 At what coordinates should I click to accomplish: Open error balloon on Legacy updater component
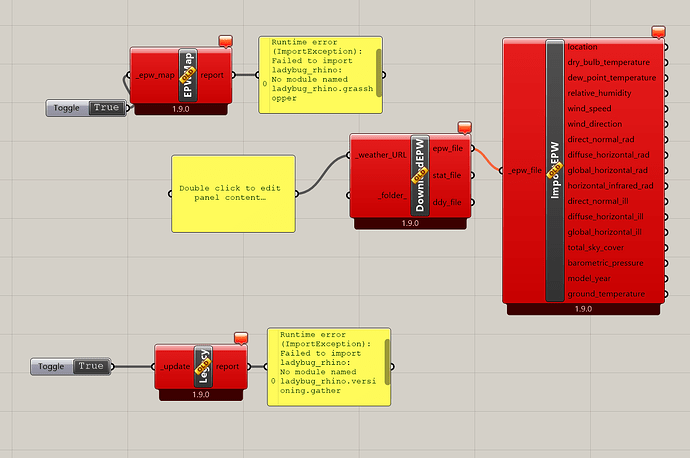tap(239, 337)
